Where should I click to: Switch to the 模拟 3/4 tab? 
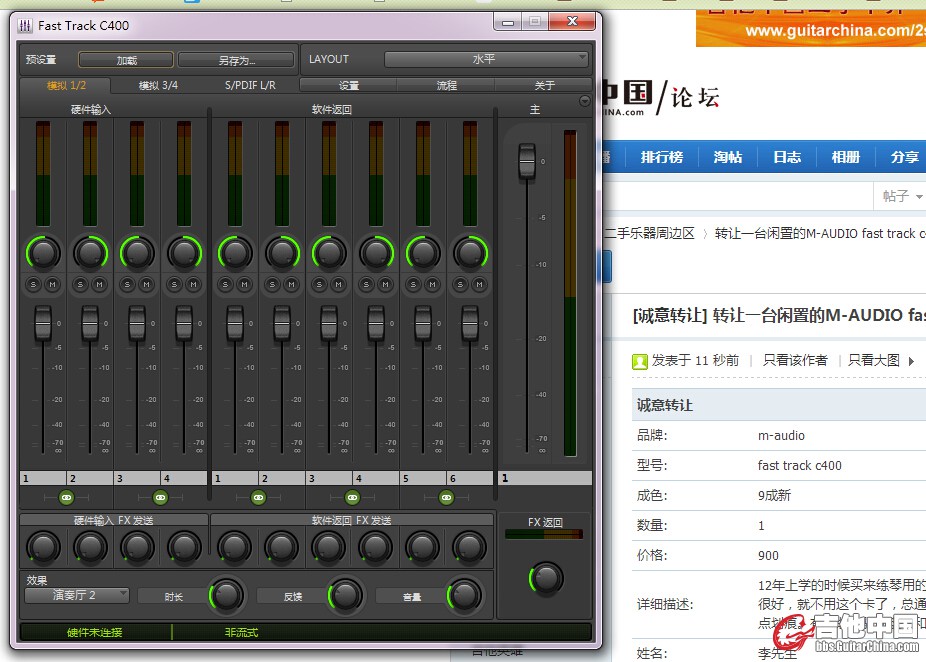click(158, 86)
